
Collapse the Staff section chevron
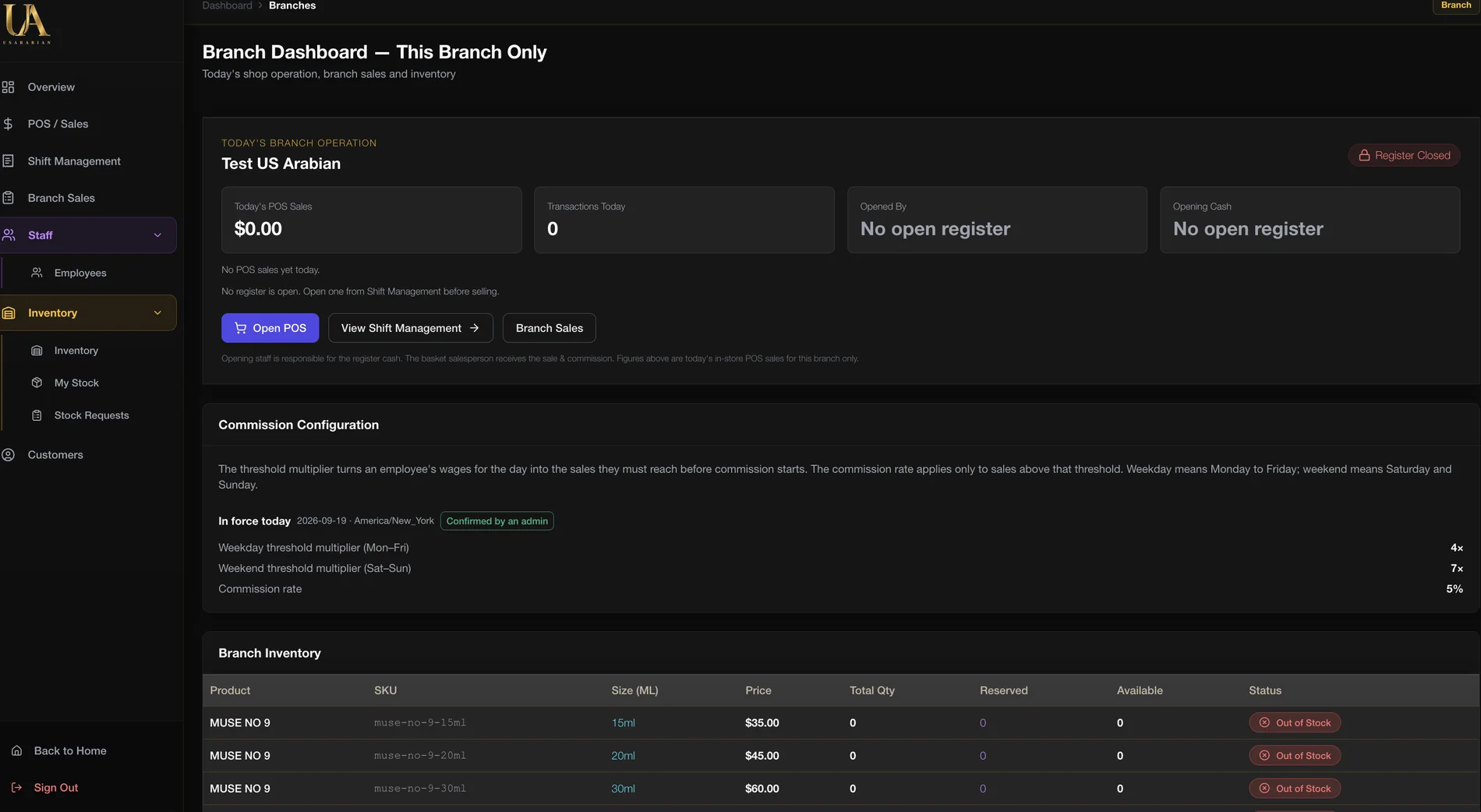(x=157, y=235)
